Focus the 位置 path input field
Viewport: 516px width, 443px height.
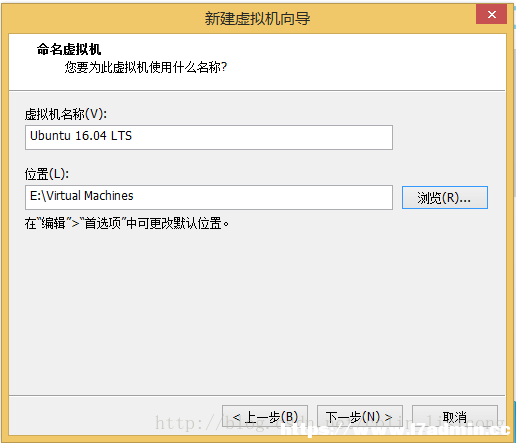[x=209, y=197]
